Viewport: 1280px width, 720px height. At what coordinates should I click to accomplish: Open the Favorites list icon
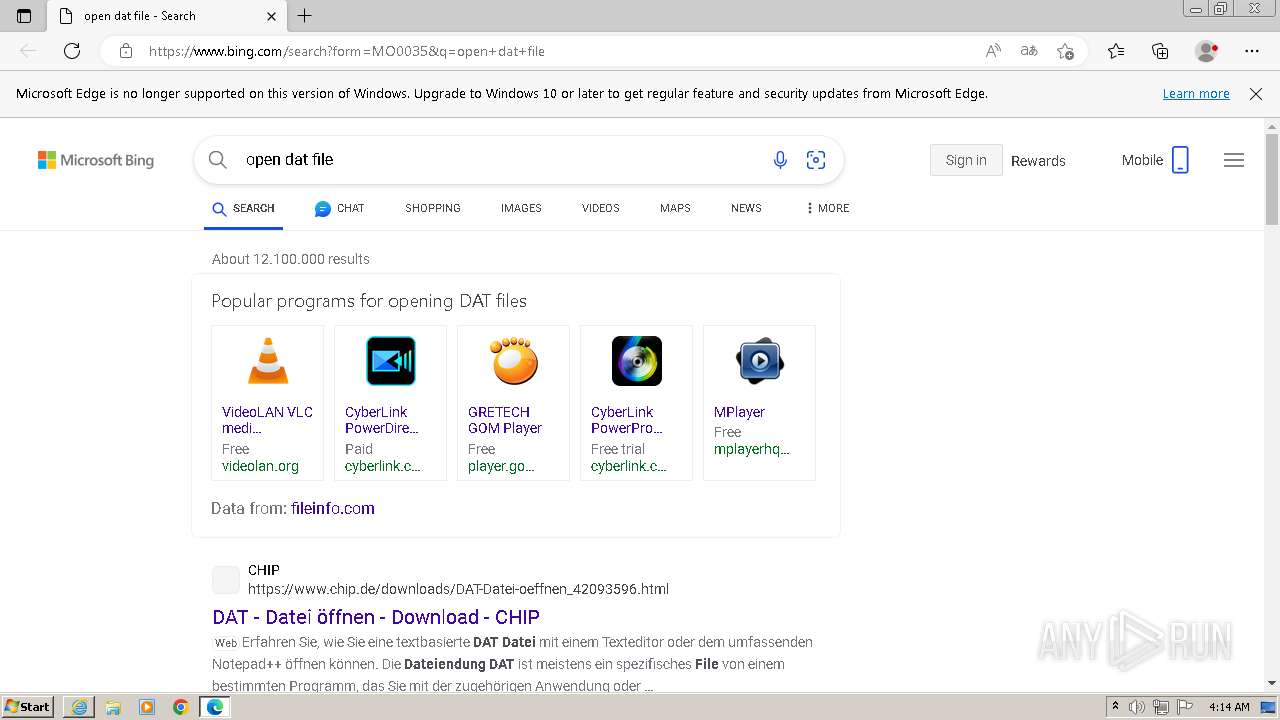click(1116, 51)
